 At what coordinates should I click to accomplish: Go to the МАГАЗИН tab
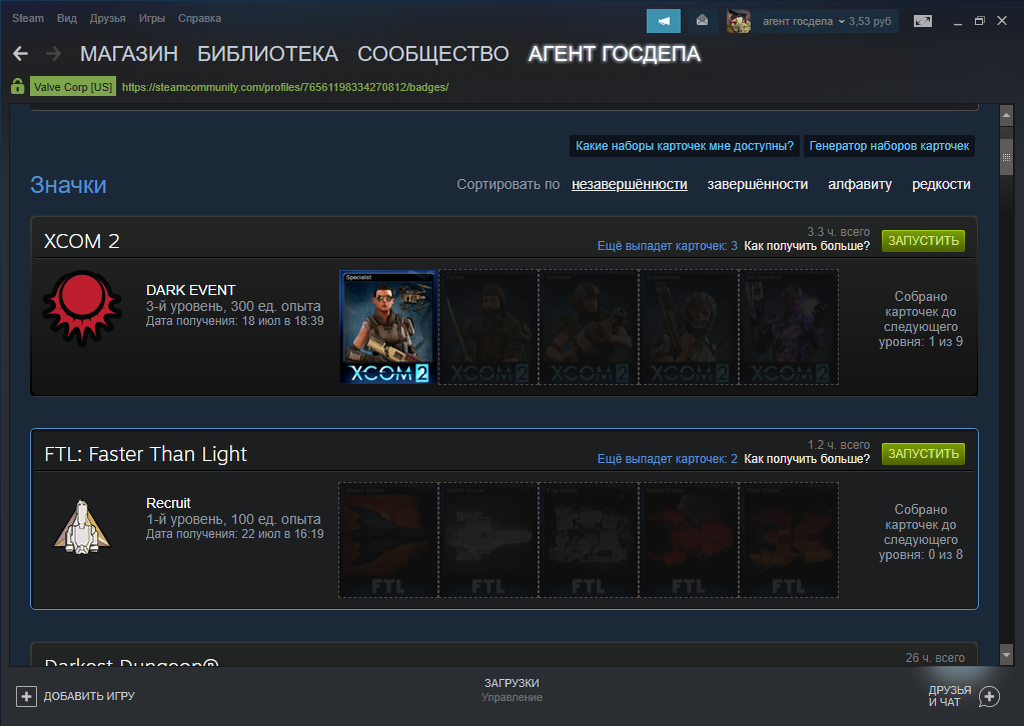click(129, 54)
